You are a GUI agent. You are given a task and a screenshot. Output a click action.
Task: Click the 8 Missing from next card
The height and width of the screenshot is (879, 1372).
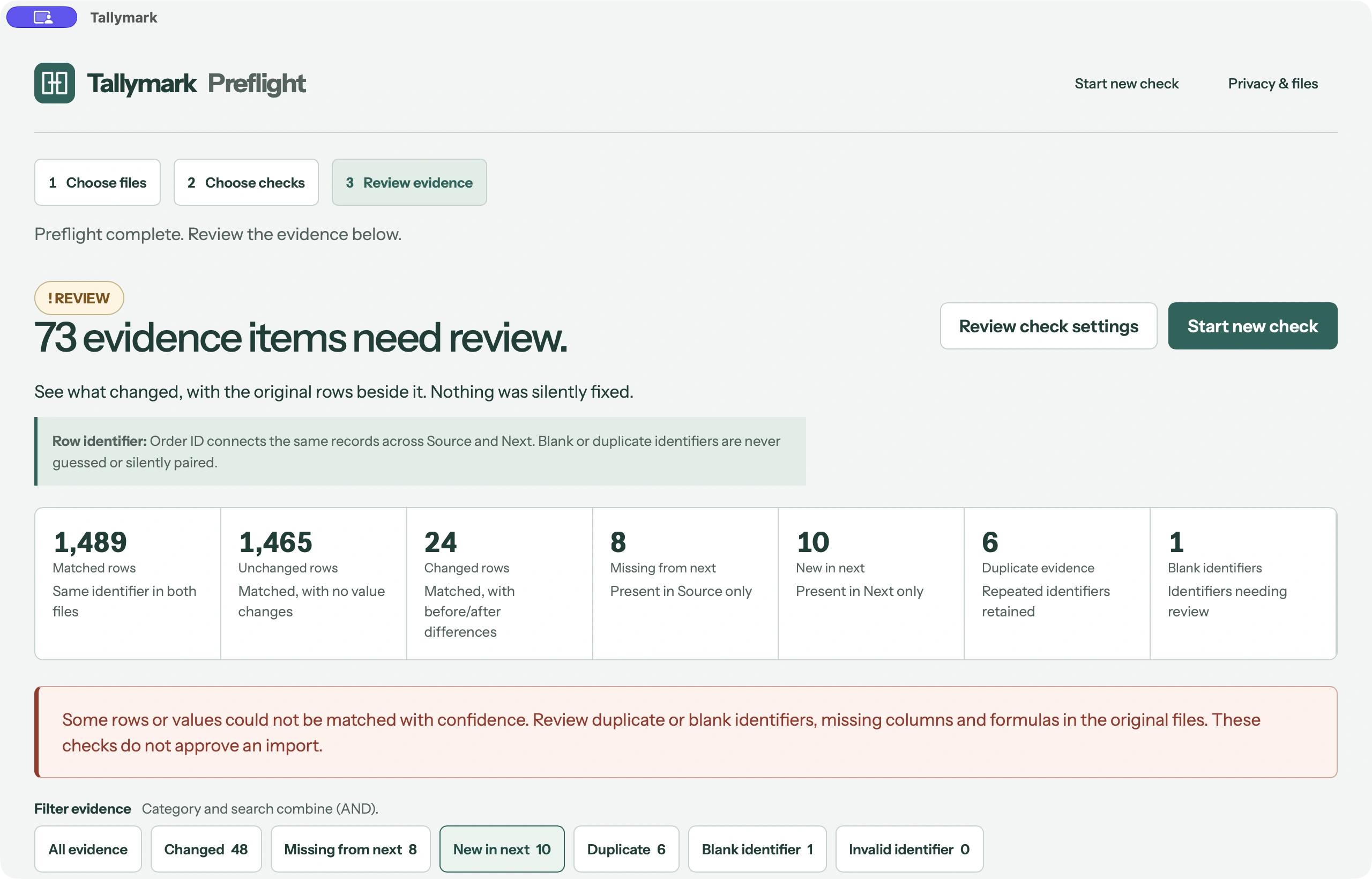[685, 583]
